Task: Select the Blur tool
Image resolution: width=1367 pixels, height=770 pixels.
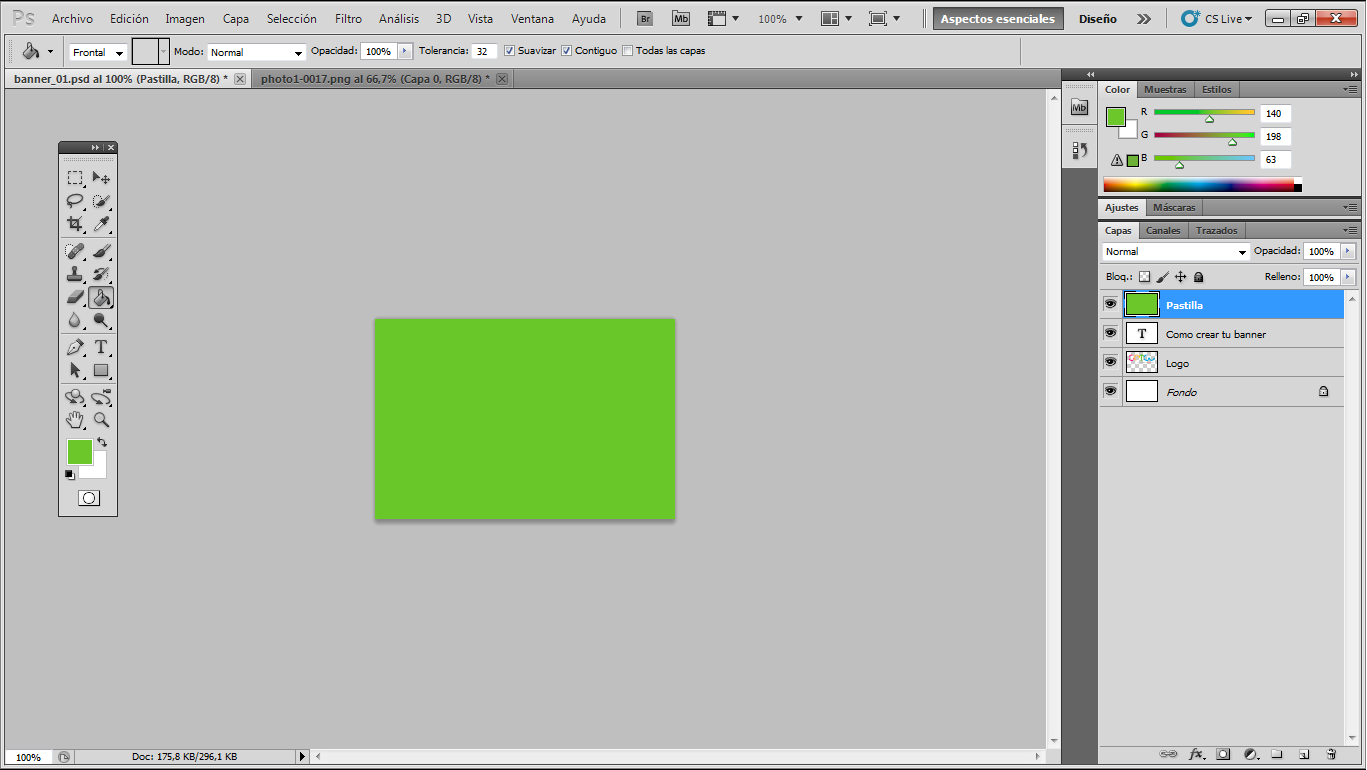Action: 75,320
